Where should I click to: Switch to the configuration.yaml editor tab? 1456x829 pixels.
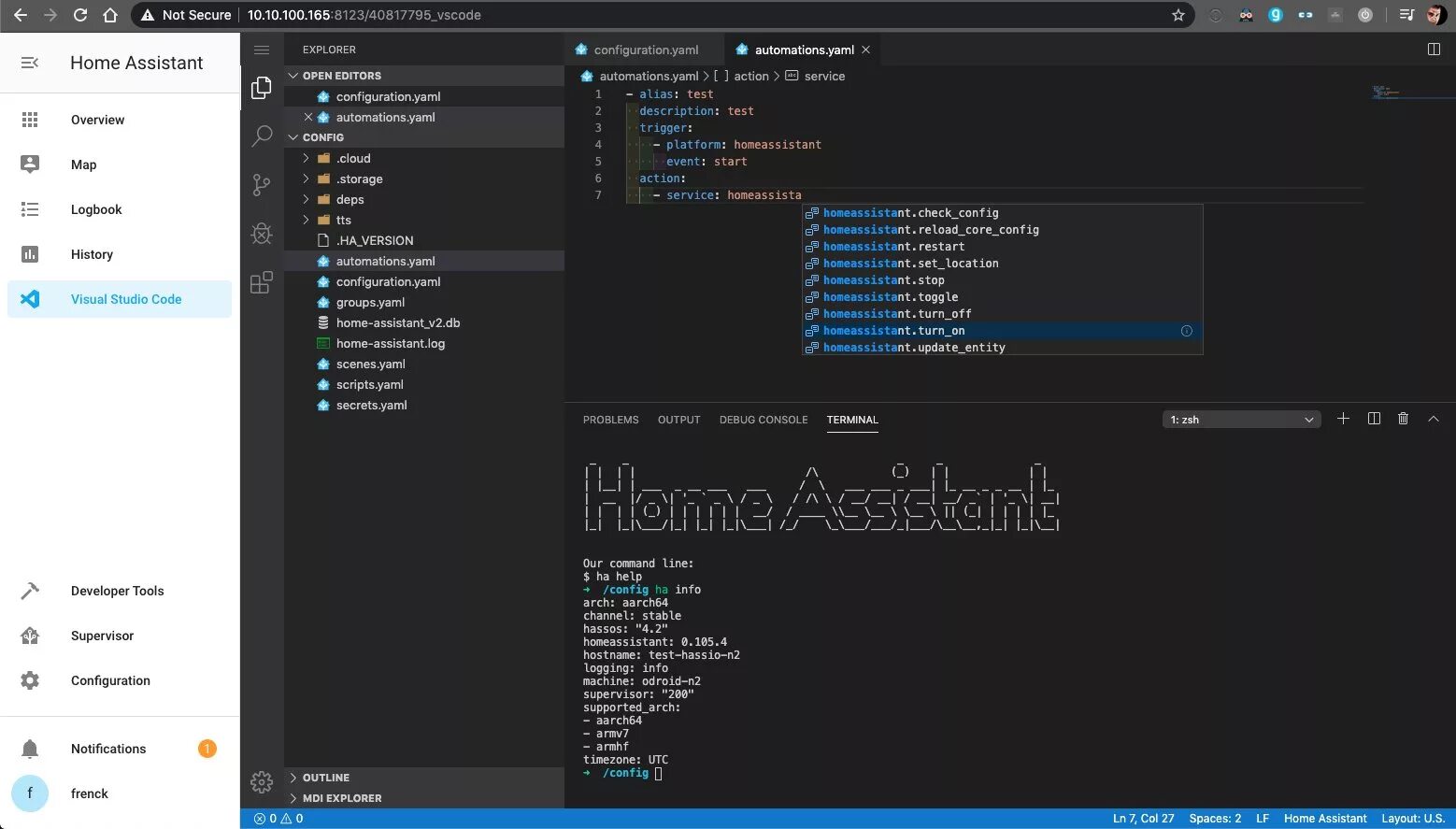645,50
